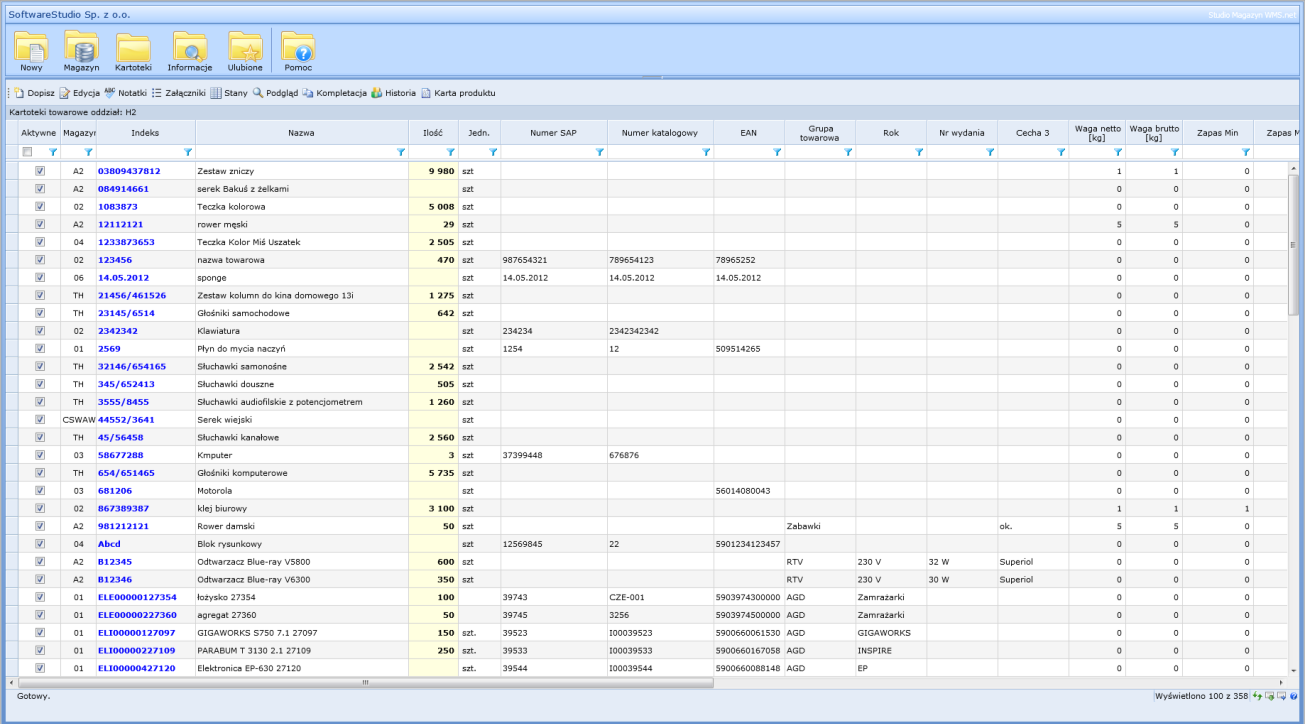
Task: Select the cell 'Słuchawki kanałowe'
Action: [302, 437]
